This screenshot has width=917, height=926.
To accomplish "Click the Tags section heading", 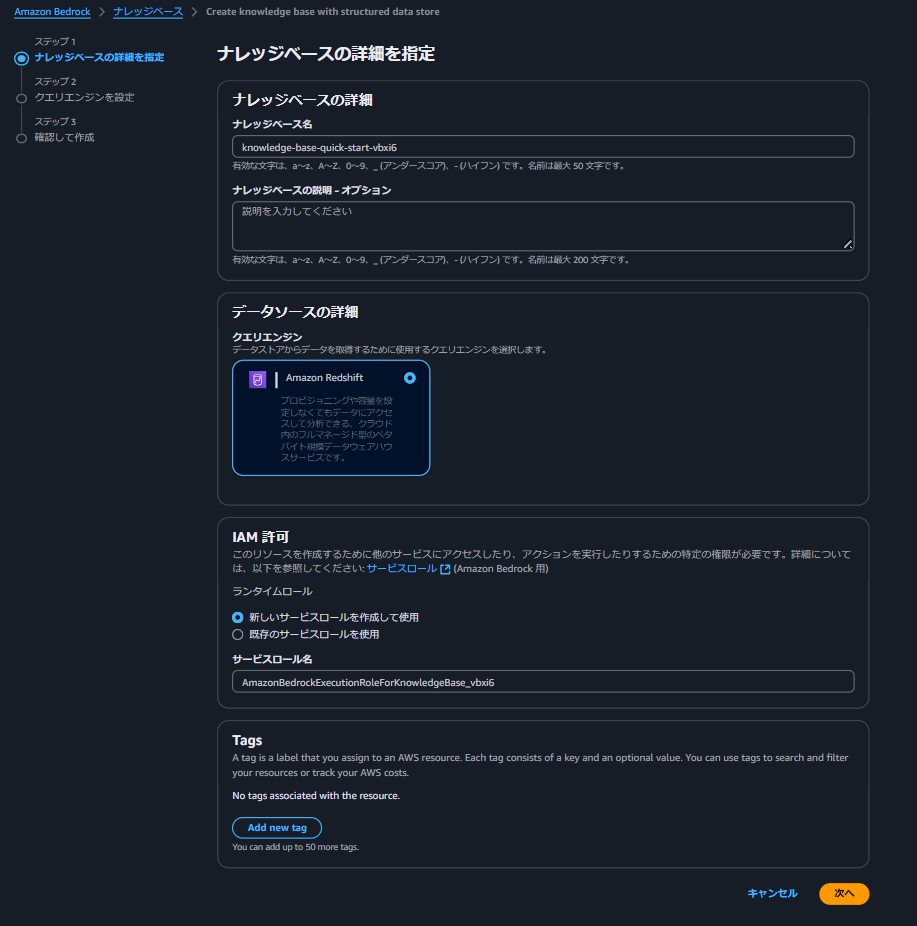I will 247,741.
